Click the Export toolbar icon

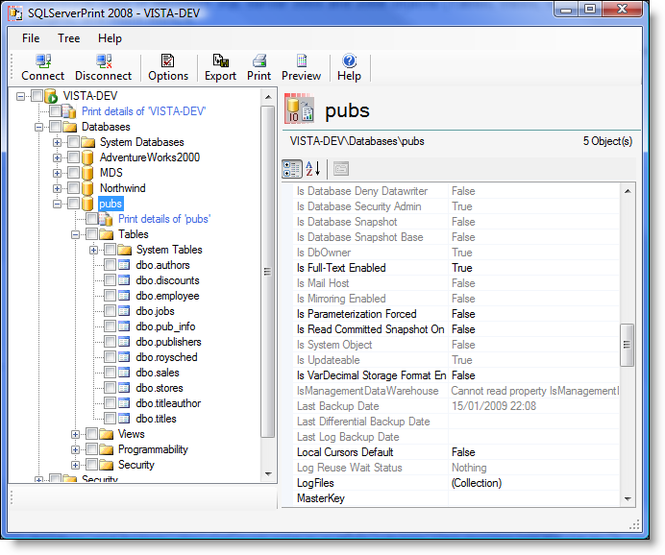(221, 61)
